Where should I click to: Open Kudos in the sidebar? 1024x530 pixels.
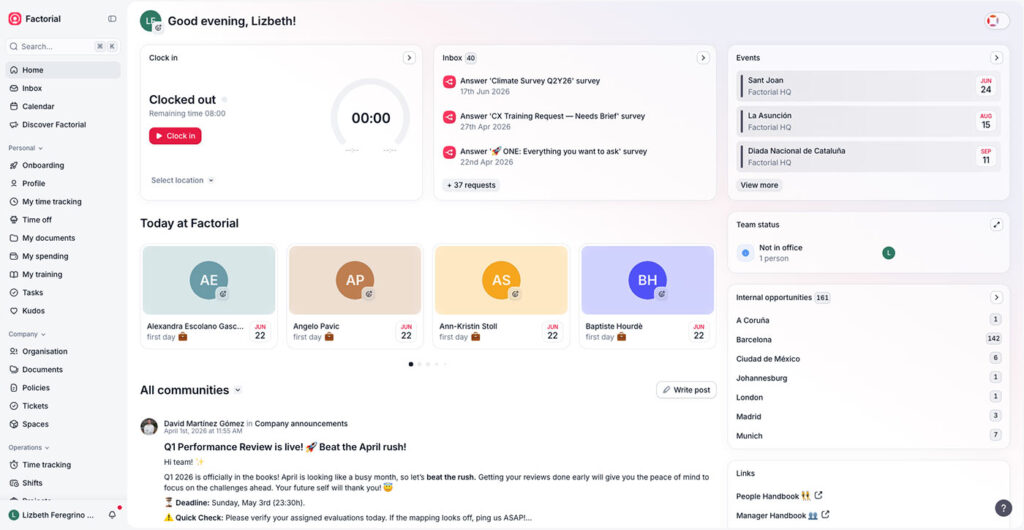pyautogui.click(x=63, y=311)
